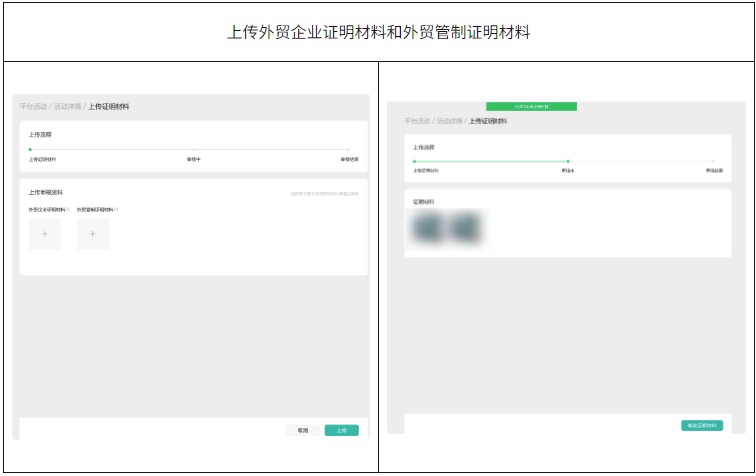Click the green notification banner at page top
This screenshot has height=476, width=756.
(x=531, y=106)
